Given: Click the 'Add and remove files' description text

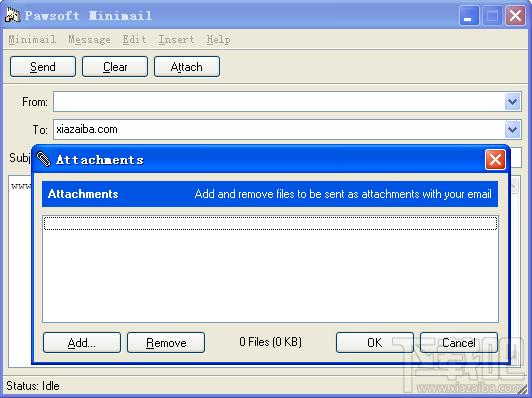Looking at the screenshot, I should click(343, 194).
